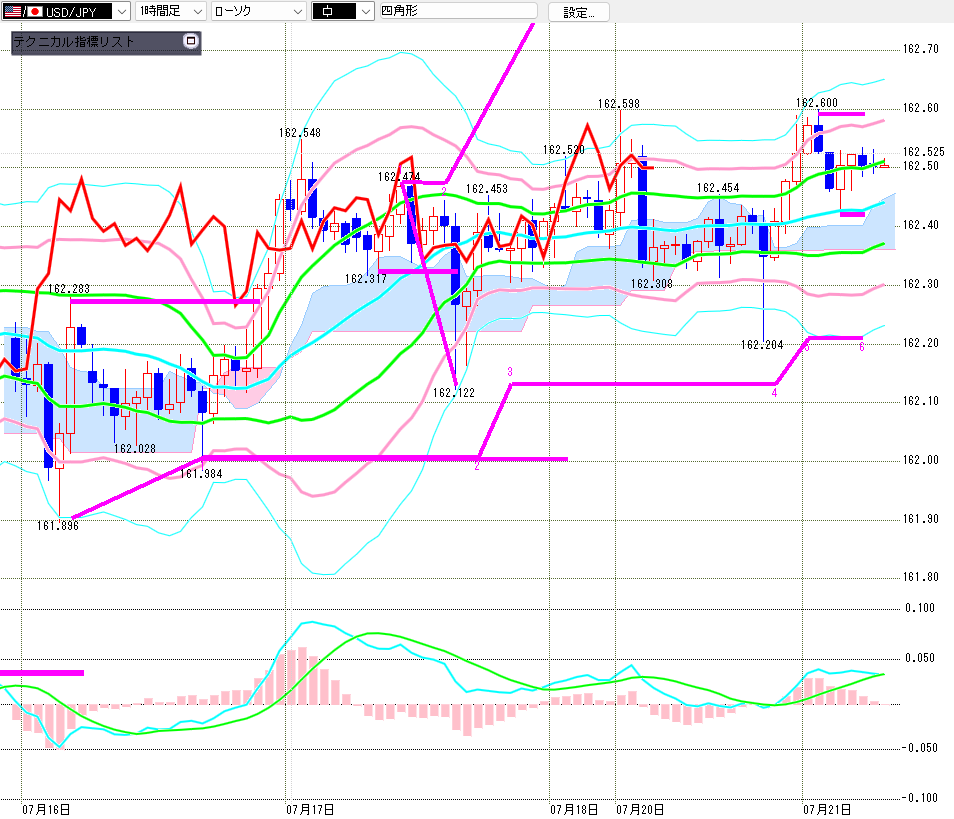This screenshot has height=819, width=954.
Task: Click the 162.525 current price axis label
Action: click(924, 152)
